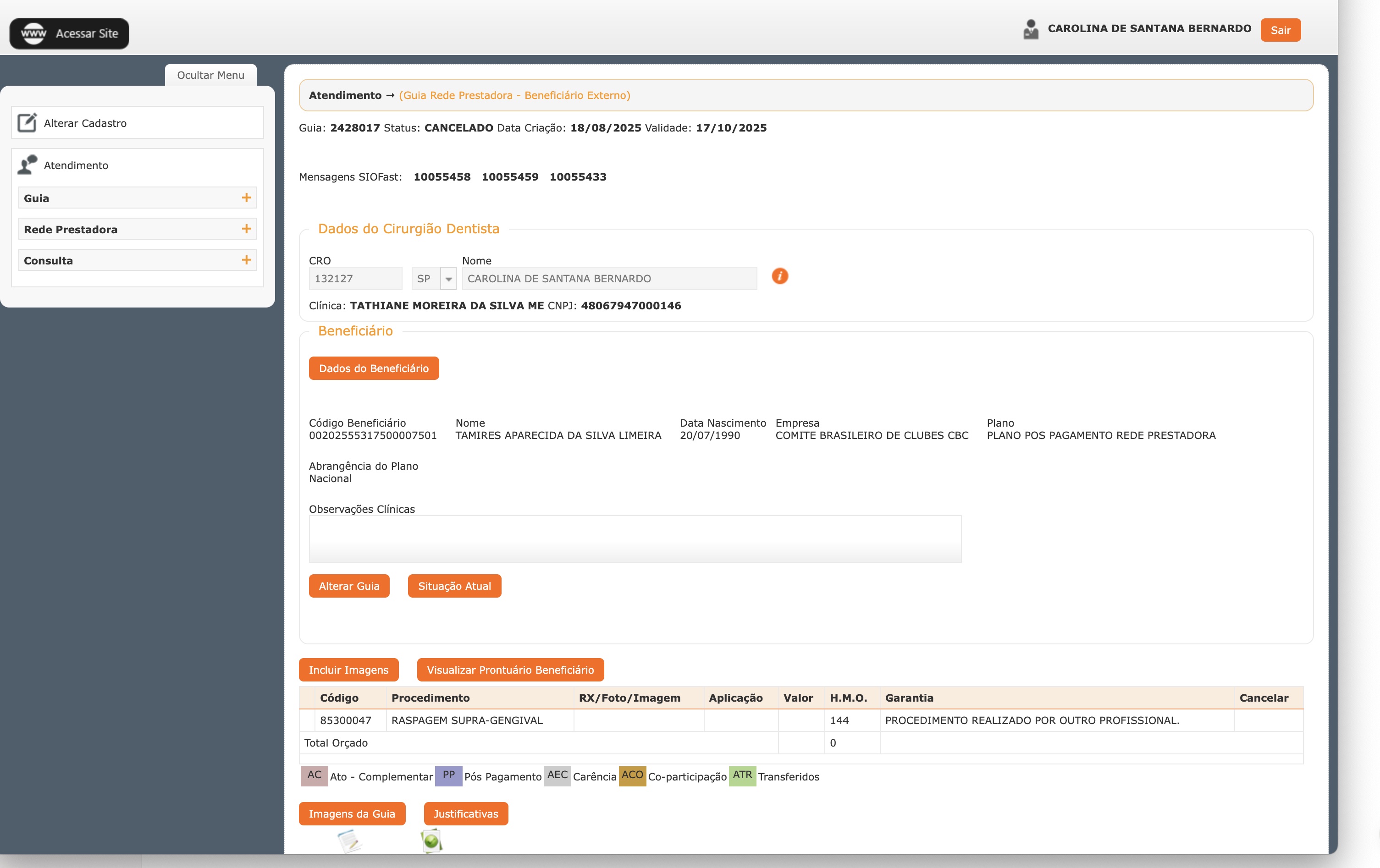Expand the Consulta menu section
The height and width of the screenshot is (868, 1380).
coord(247,260)
